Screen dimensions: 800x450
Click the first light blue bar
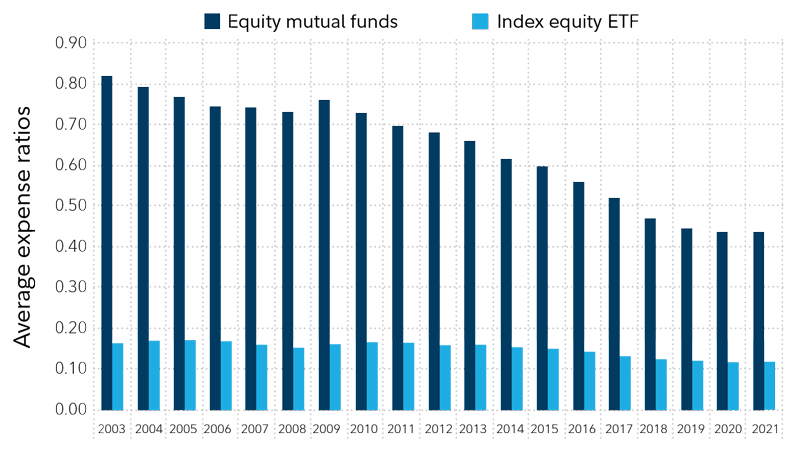pyautogui.click(x=125, y=375)
